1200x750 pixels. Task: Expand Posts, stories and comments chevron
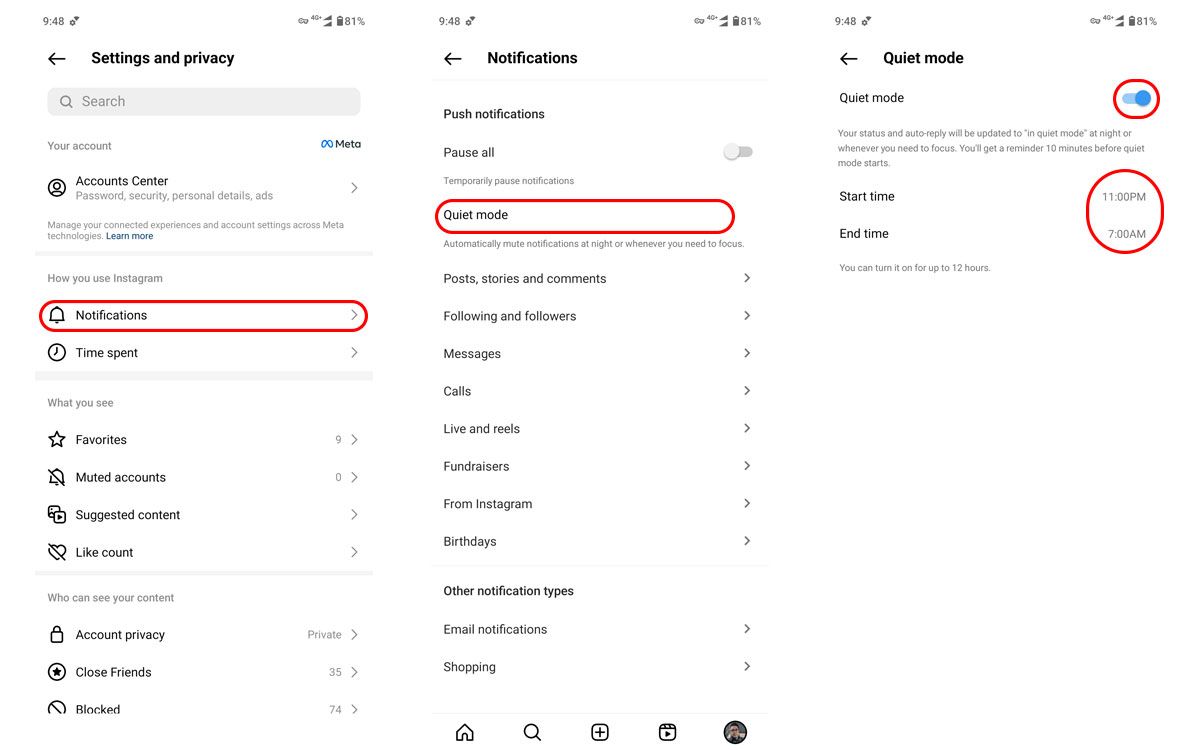pyautogui.click(x=747, y=278)
